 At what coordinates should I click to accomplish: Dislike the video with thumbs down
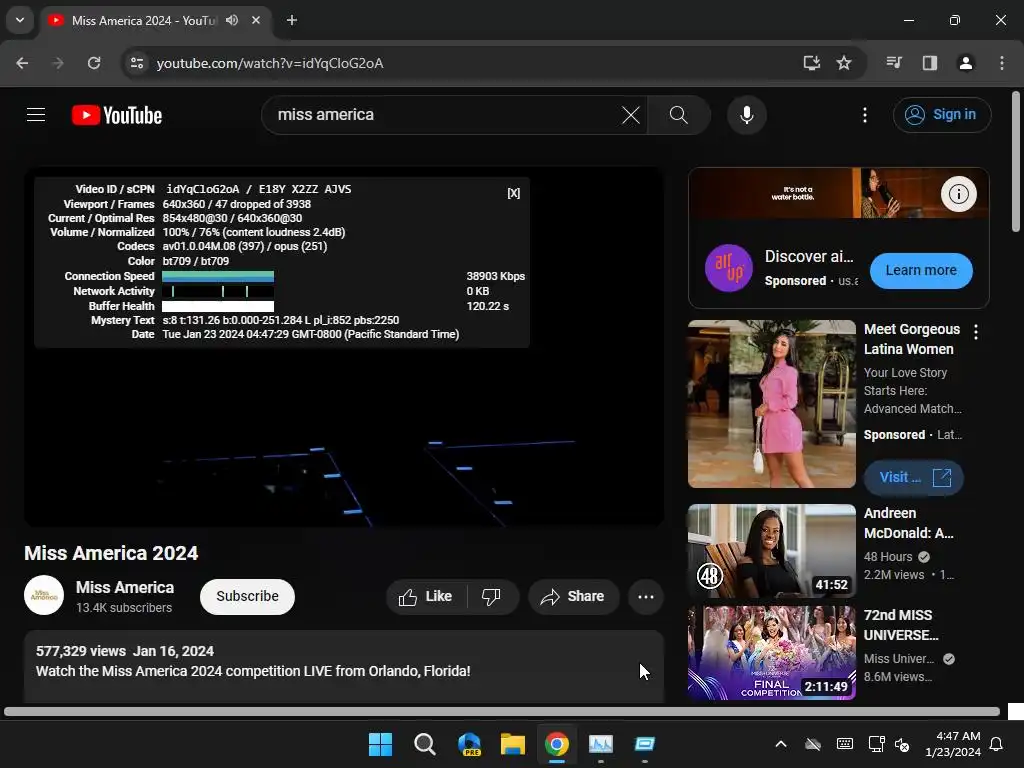(x=491, y=596)
